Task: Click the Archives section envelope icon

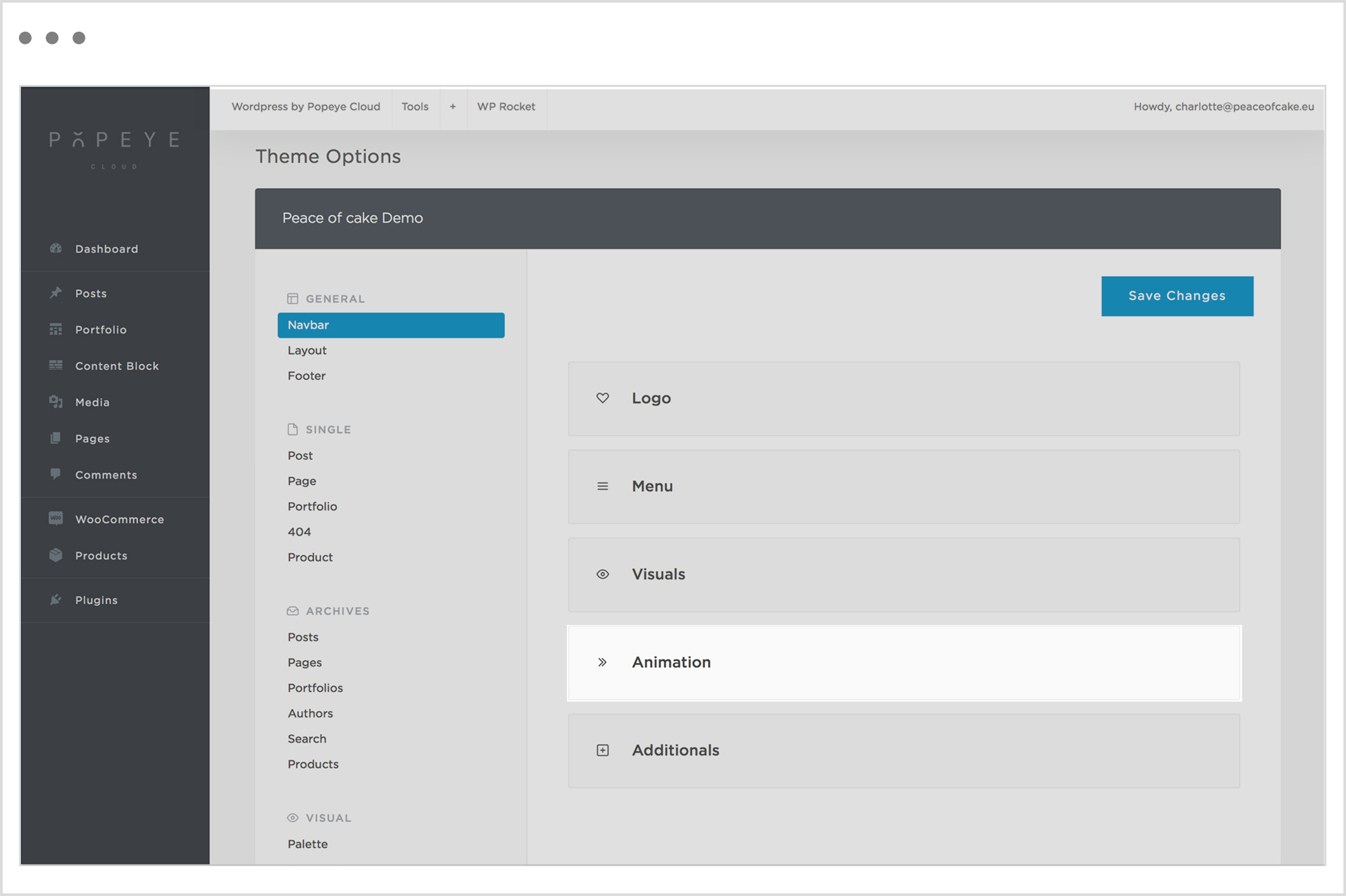Action: [x=293, y=611]
